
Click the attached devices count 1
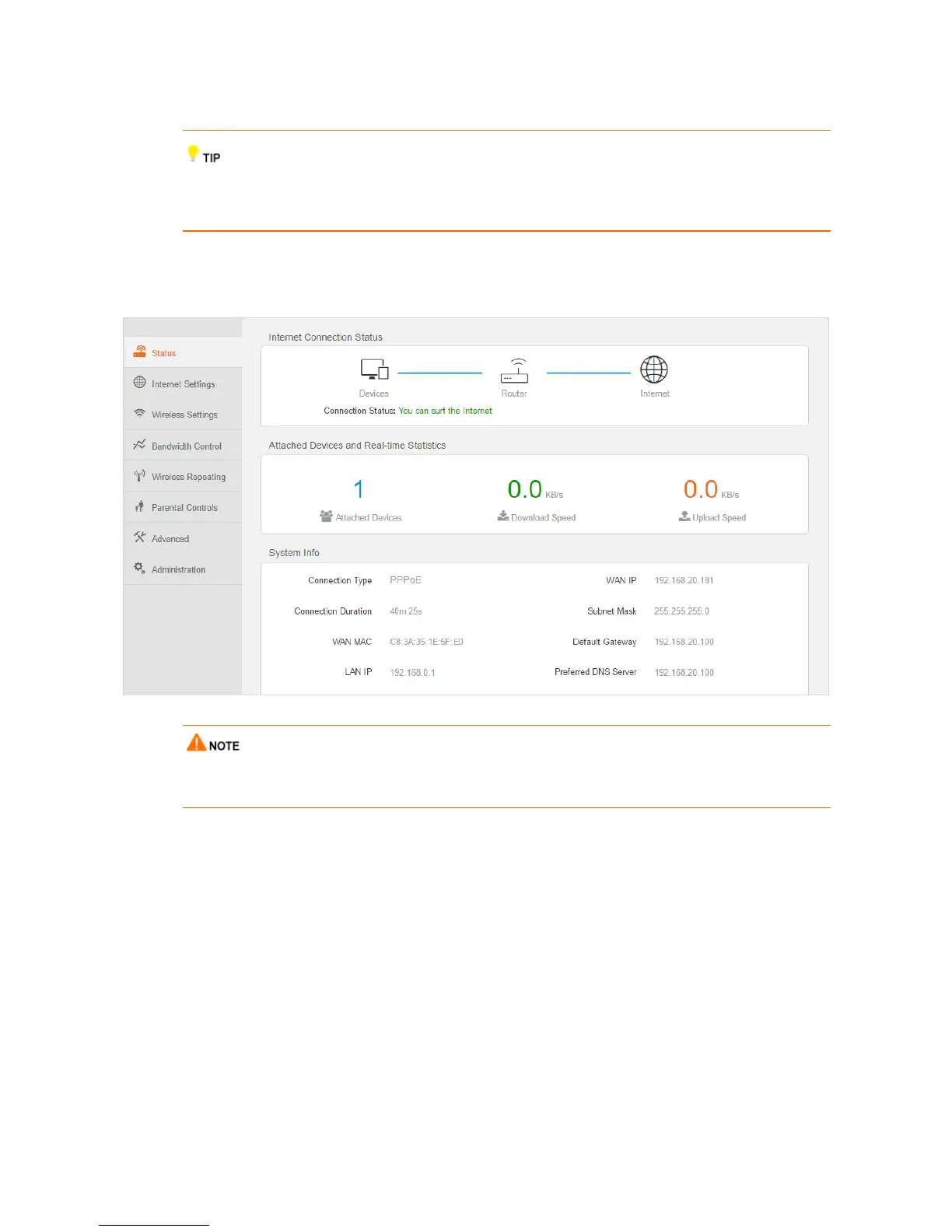click(359, 489)
